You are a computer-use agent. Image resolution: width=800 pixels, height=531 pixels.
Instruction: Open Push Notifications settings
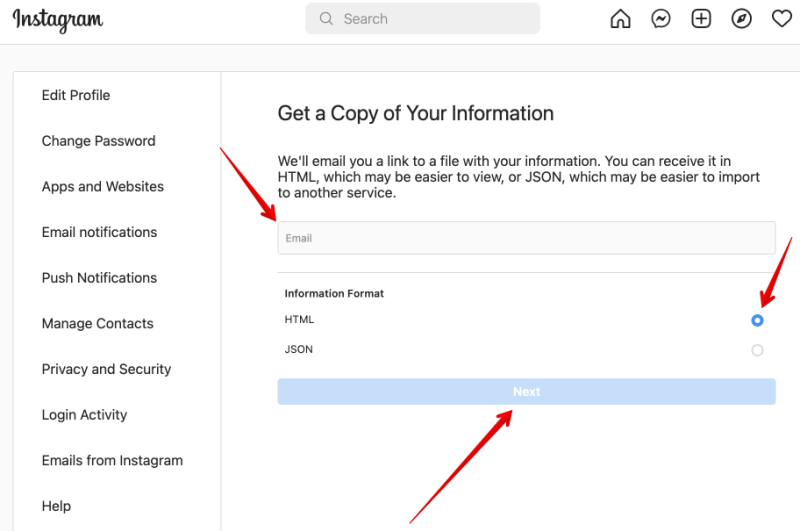click(x=99, y=278)
